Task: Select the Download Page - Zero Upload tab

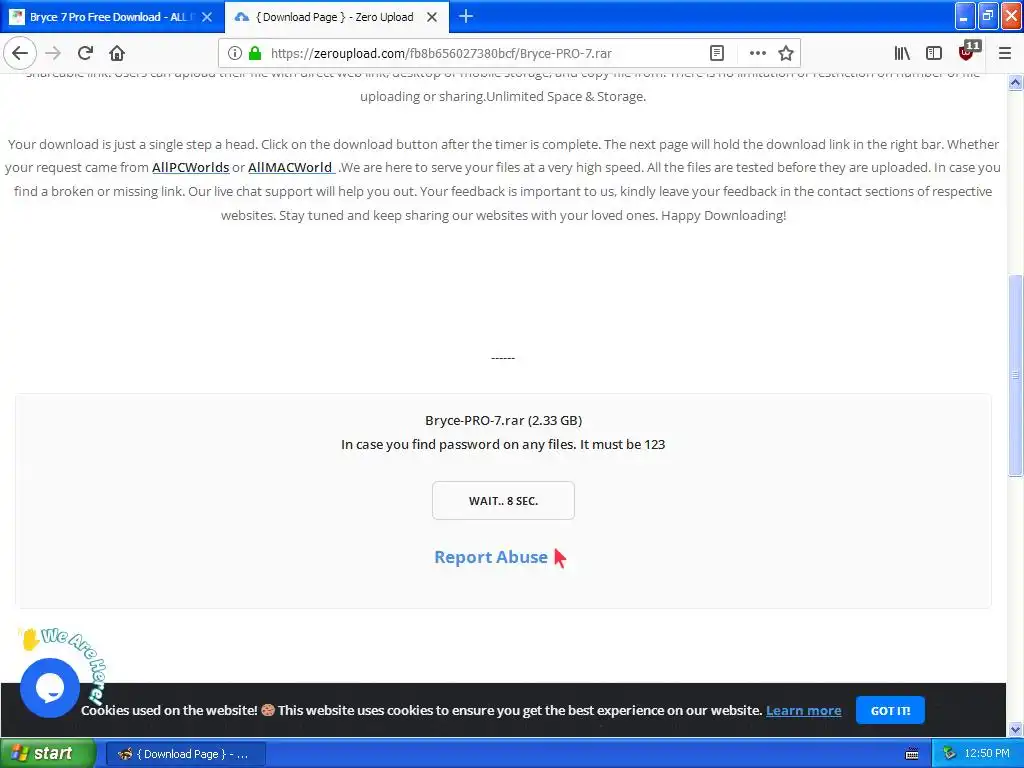Action: pyautogui.click(x=336, y=17)
